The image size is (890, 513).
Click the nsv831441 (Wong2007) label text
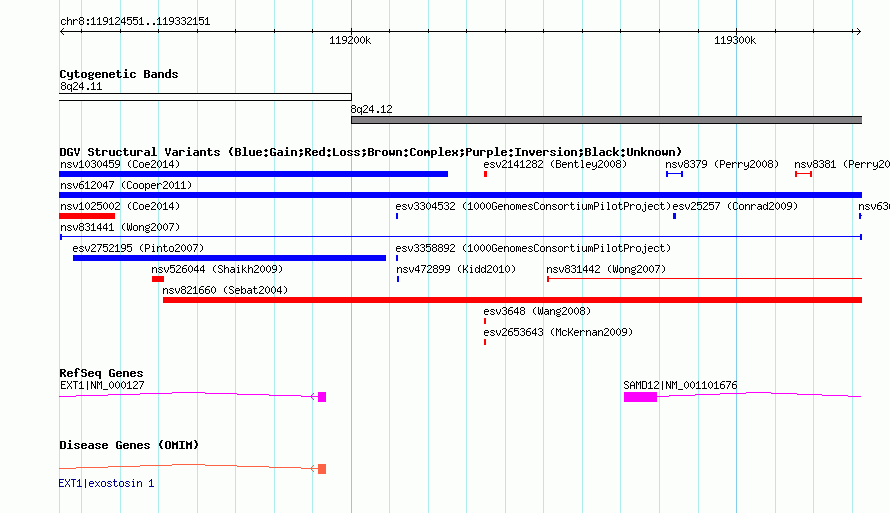coord(120,228)
